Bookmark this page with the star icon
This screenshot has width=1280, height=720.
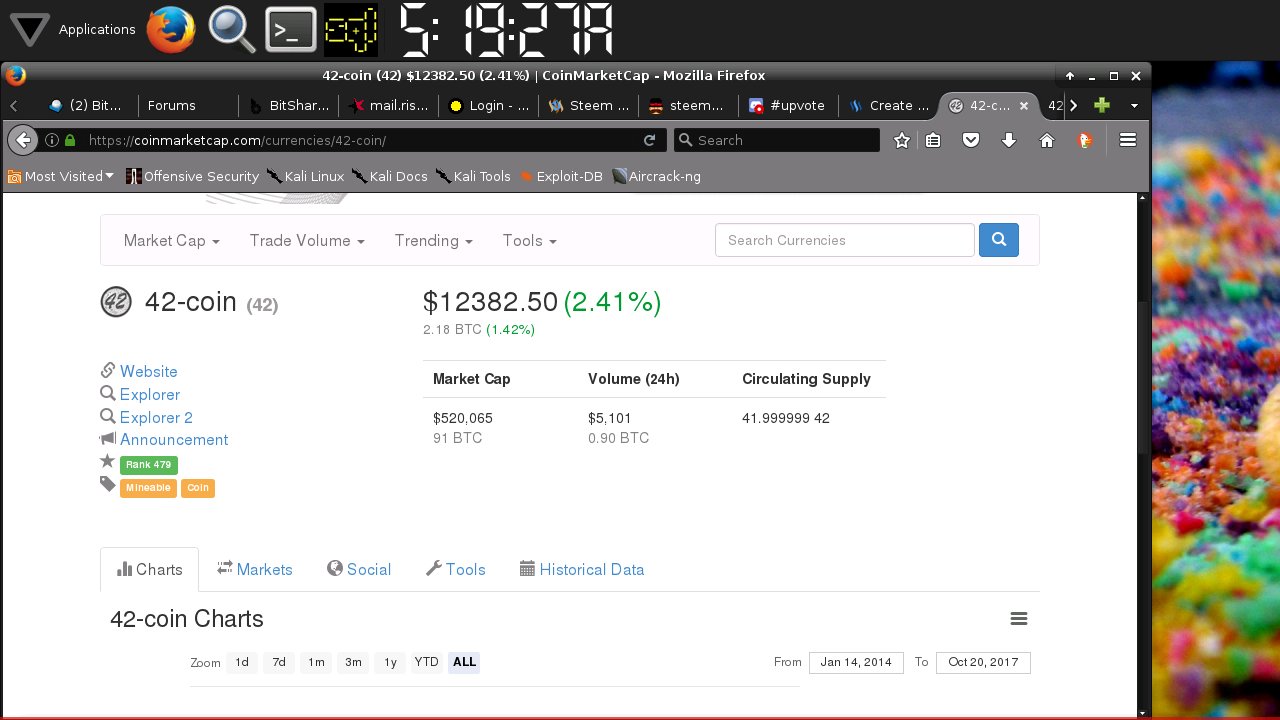click(x=901, y=140)
